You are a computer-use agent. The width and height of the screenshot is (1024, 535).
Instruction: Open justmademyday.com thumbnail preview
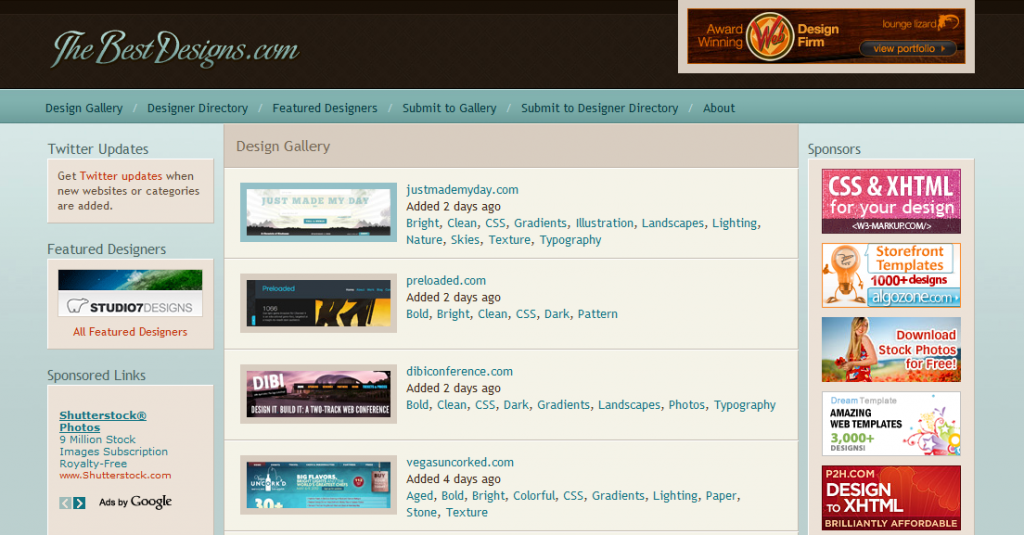point(318,212)
